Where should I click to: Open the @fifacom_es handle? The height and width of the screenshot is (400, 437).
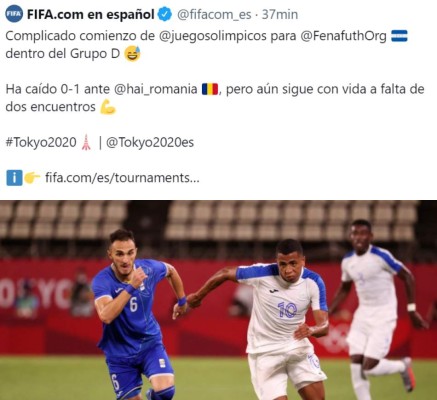[214, 15]
